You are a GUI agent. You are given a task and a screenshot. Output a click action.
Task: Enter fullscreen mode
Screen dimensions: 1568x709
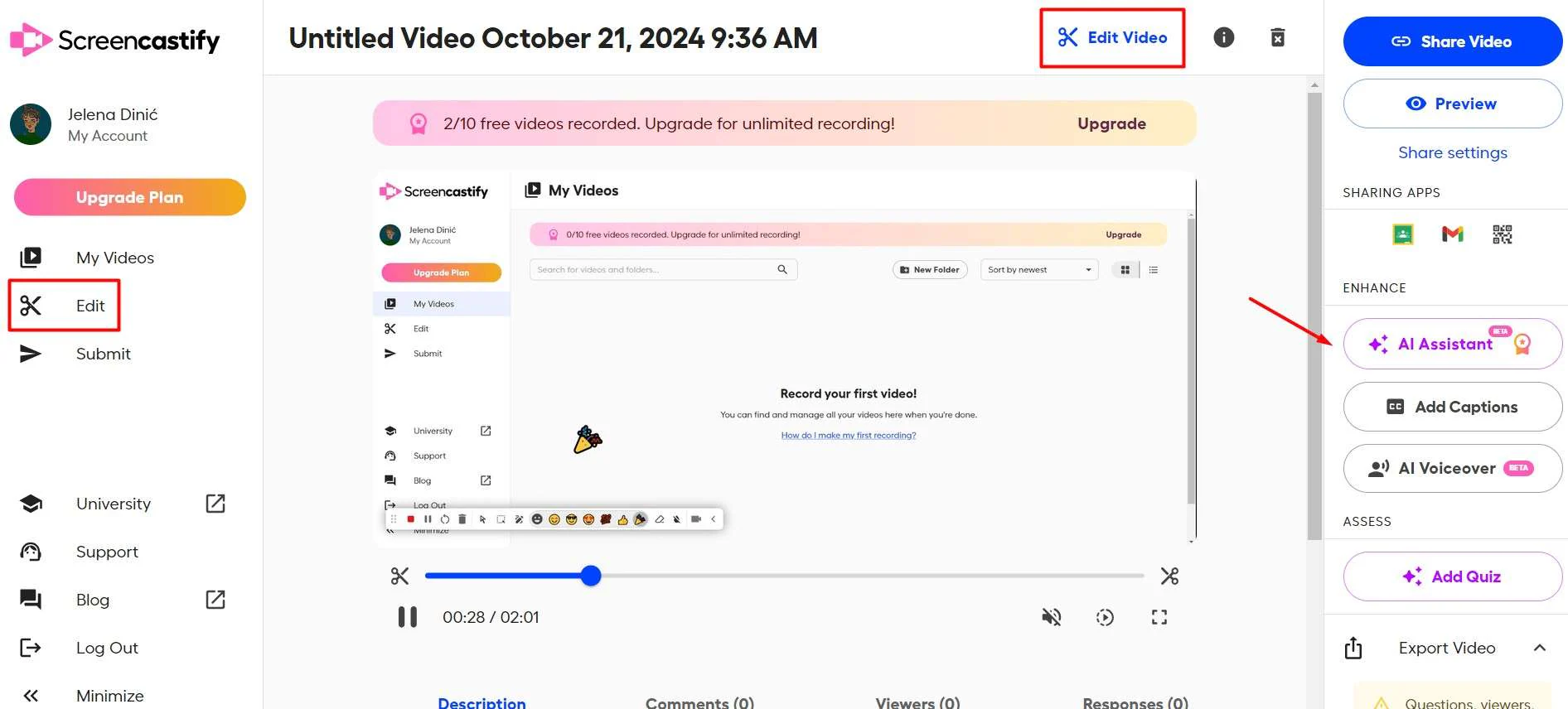point(1159,617)
